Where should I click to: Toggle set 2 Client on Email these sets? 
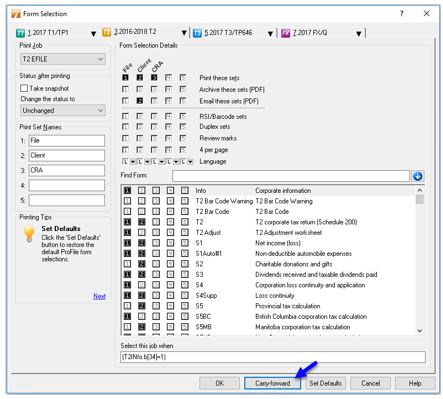click(x=140, y=101)
